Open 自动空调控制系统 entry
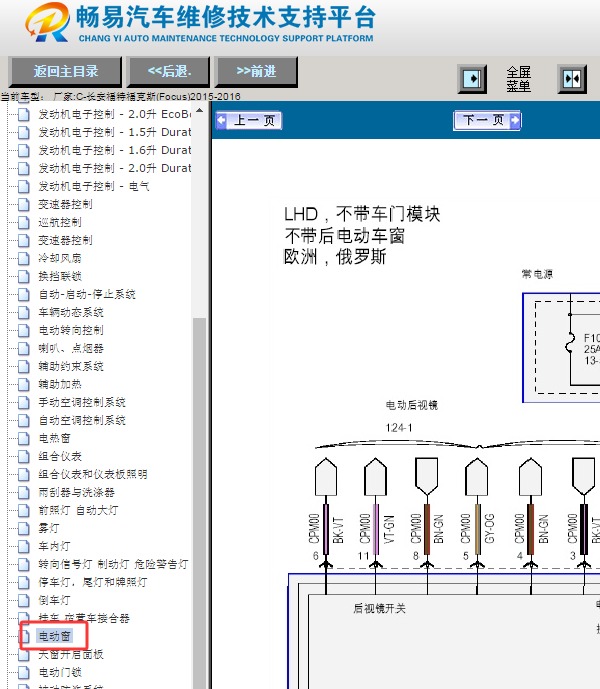The width and height of the screenshot is (600, 689). tap(82, 421)
